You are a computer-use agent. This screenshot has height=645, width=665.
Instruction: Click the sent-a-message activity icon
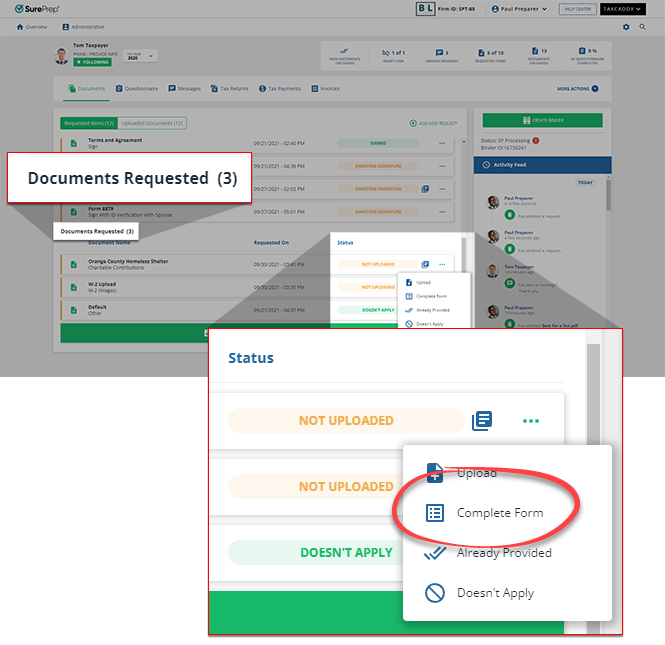pos(510,283)
